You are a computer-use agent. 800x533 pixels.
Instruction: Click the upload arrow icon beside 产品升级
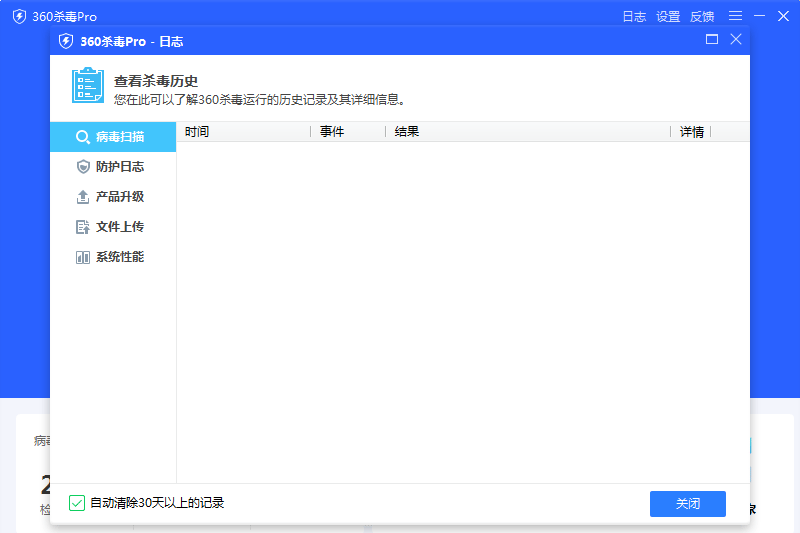click(83, 197)
